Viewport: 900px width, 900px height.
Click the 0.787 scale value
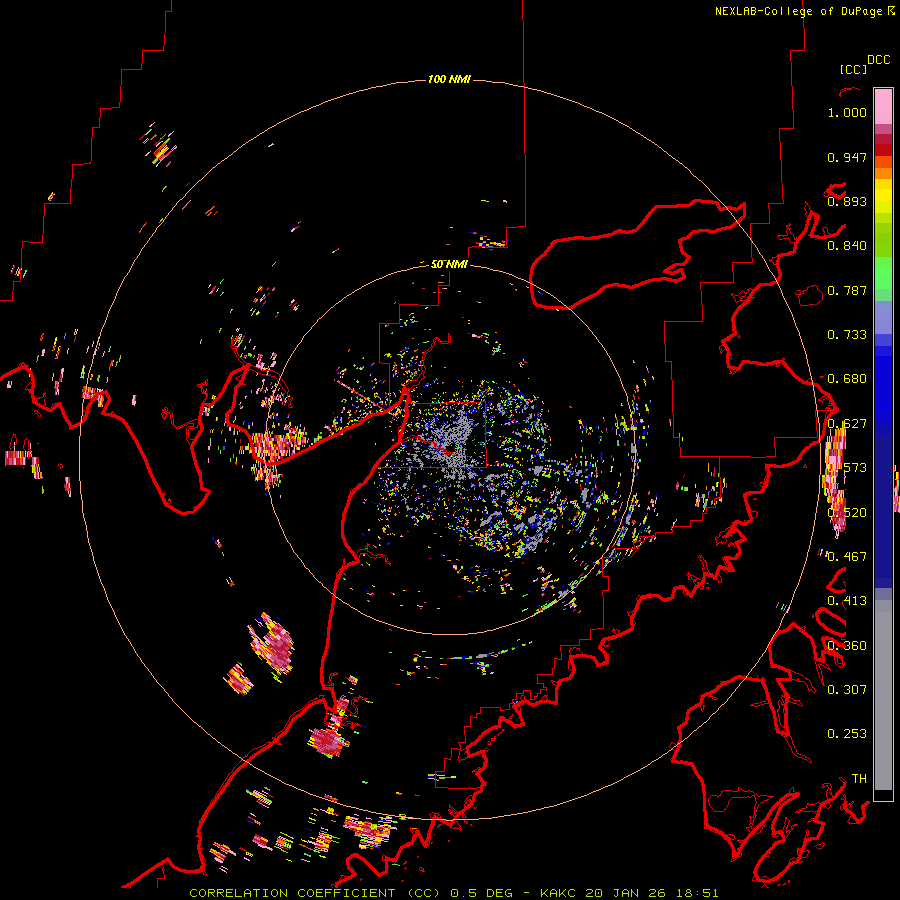tap(847, 290)
